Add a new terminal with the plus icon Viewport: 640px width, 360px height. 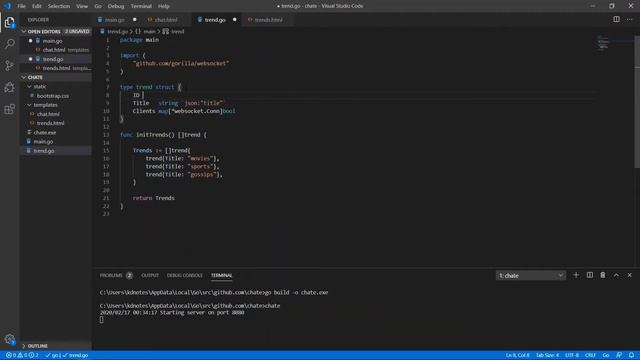(576, 275)
